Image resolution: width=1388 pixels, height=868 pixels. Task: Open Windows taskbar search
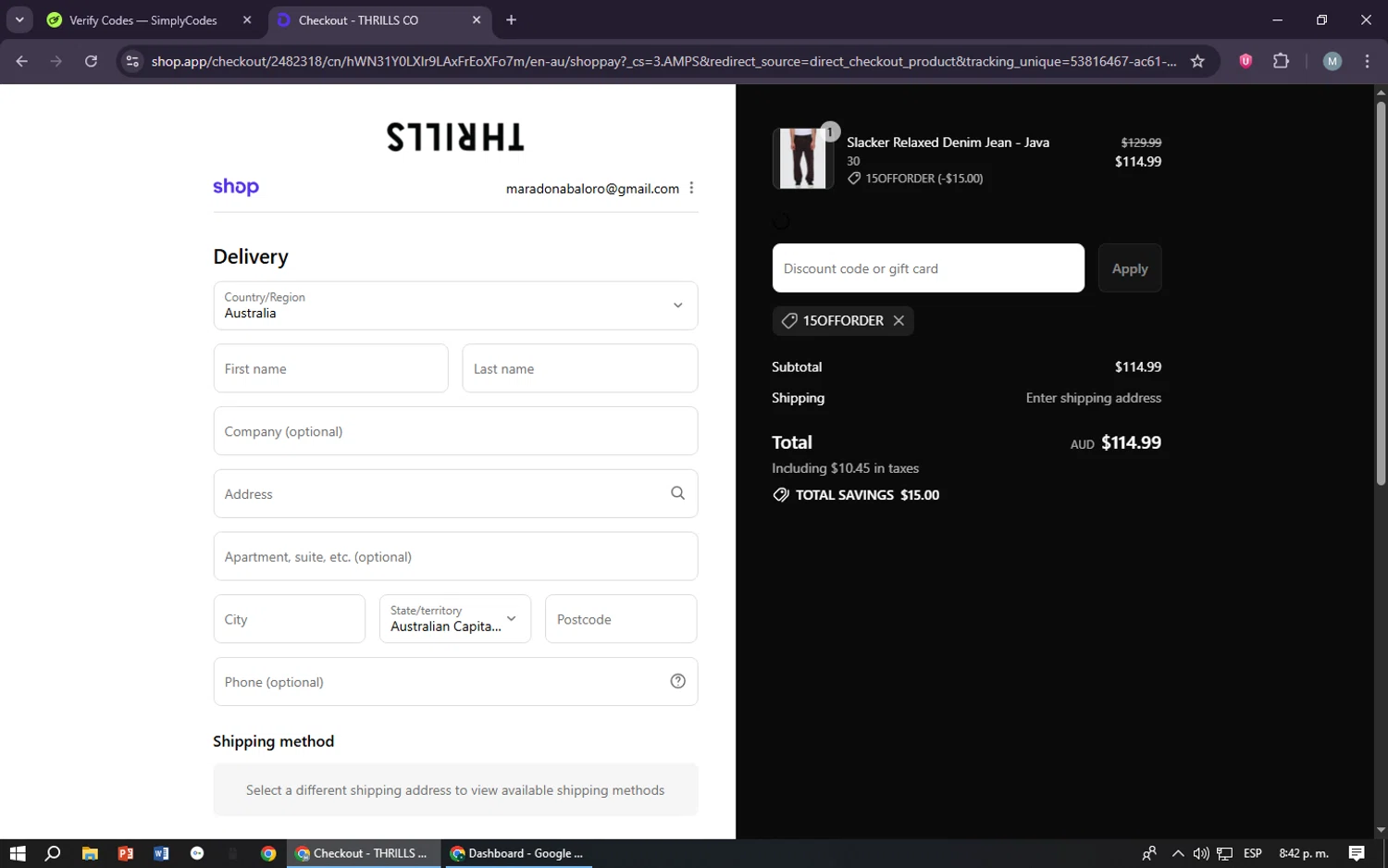[53, 853]
